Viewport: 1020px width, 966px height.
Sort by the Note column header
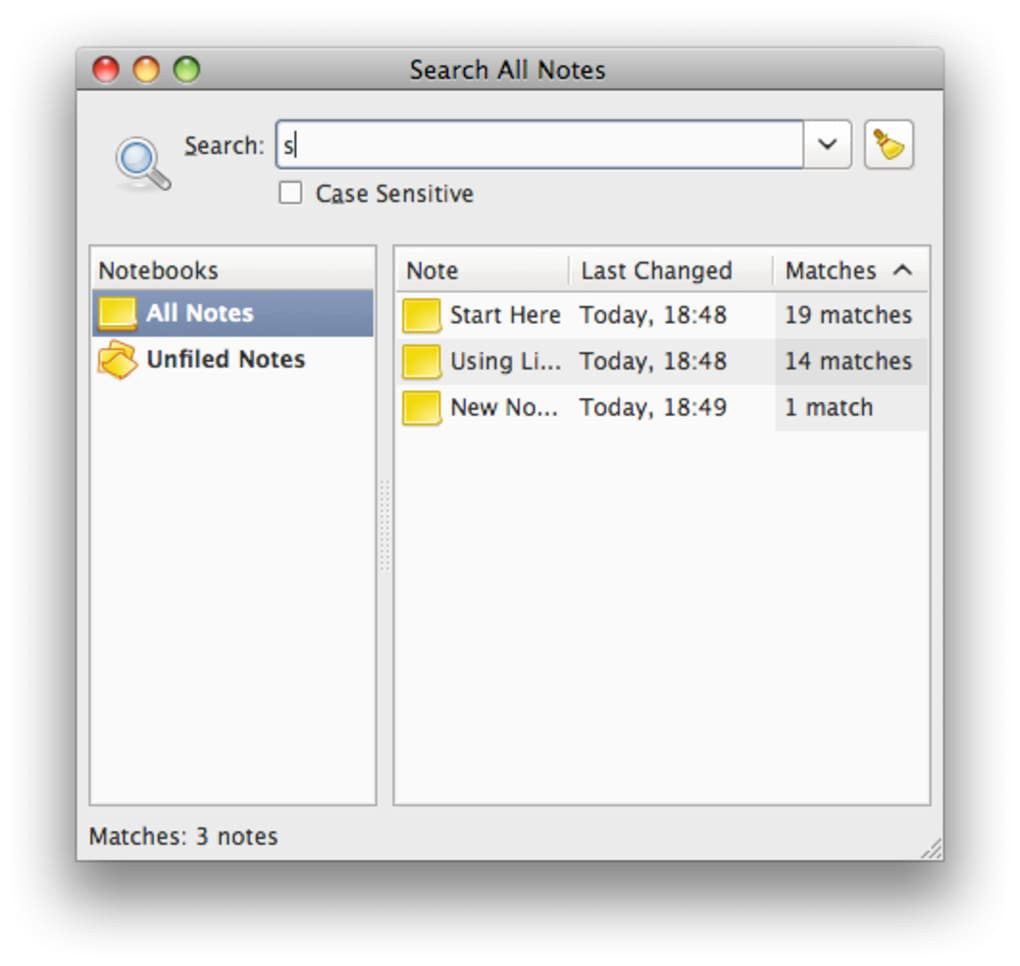click(x=483, y=271)
